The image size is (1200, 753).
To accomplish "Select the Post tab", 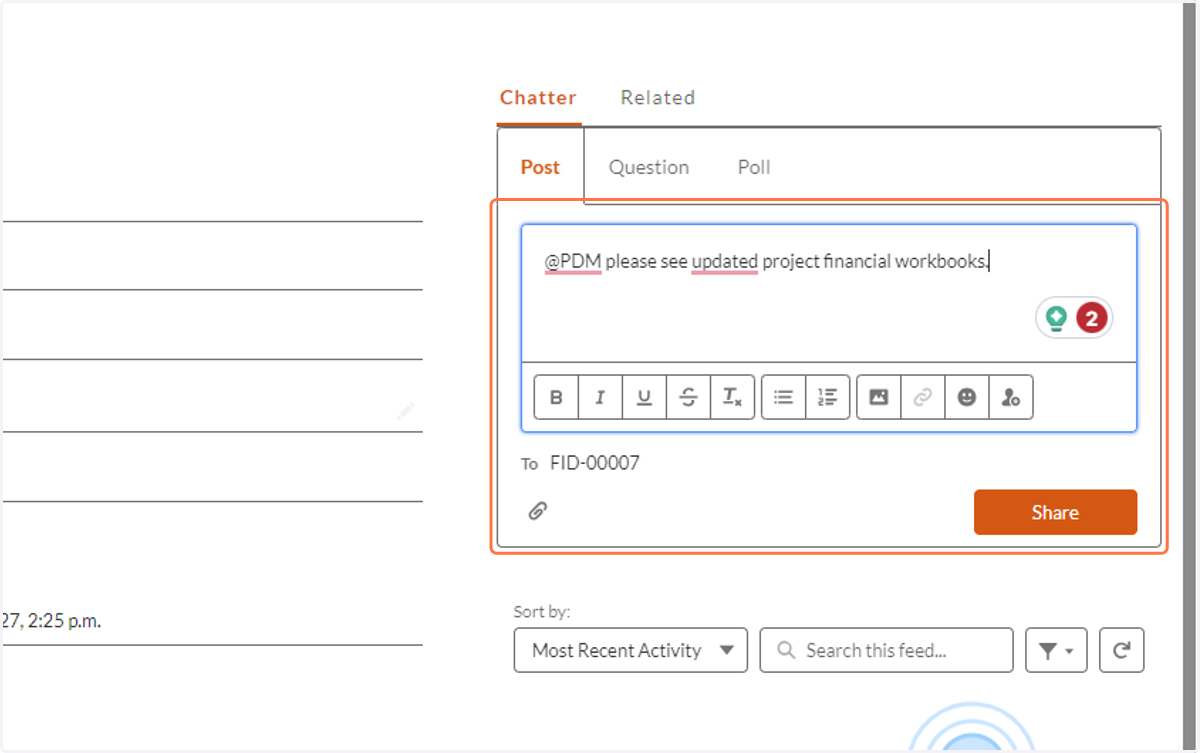I will click(x=540, y=167).
